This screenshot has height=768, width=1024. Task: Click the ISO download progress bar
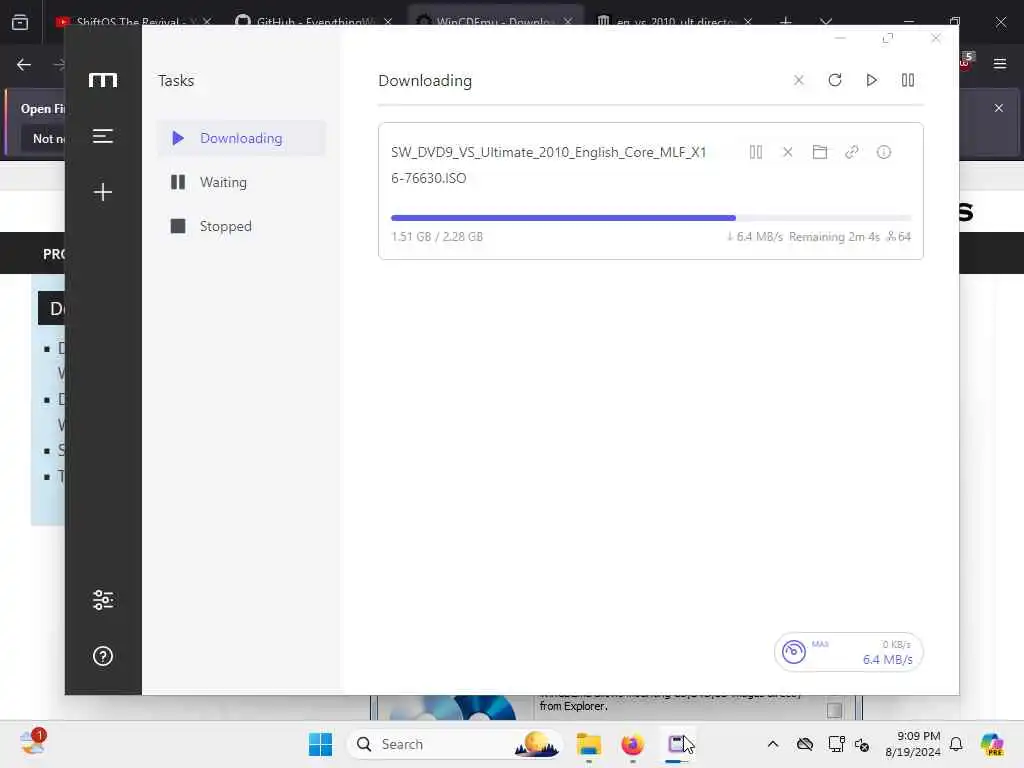point(650,217)
